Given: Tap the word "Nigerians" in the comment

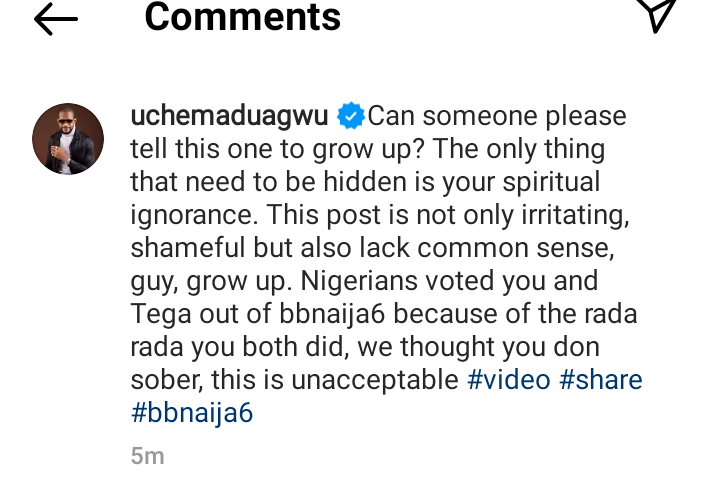Looking at the screenshot, I should point(359,281).
